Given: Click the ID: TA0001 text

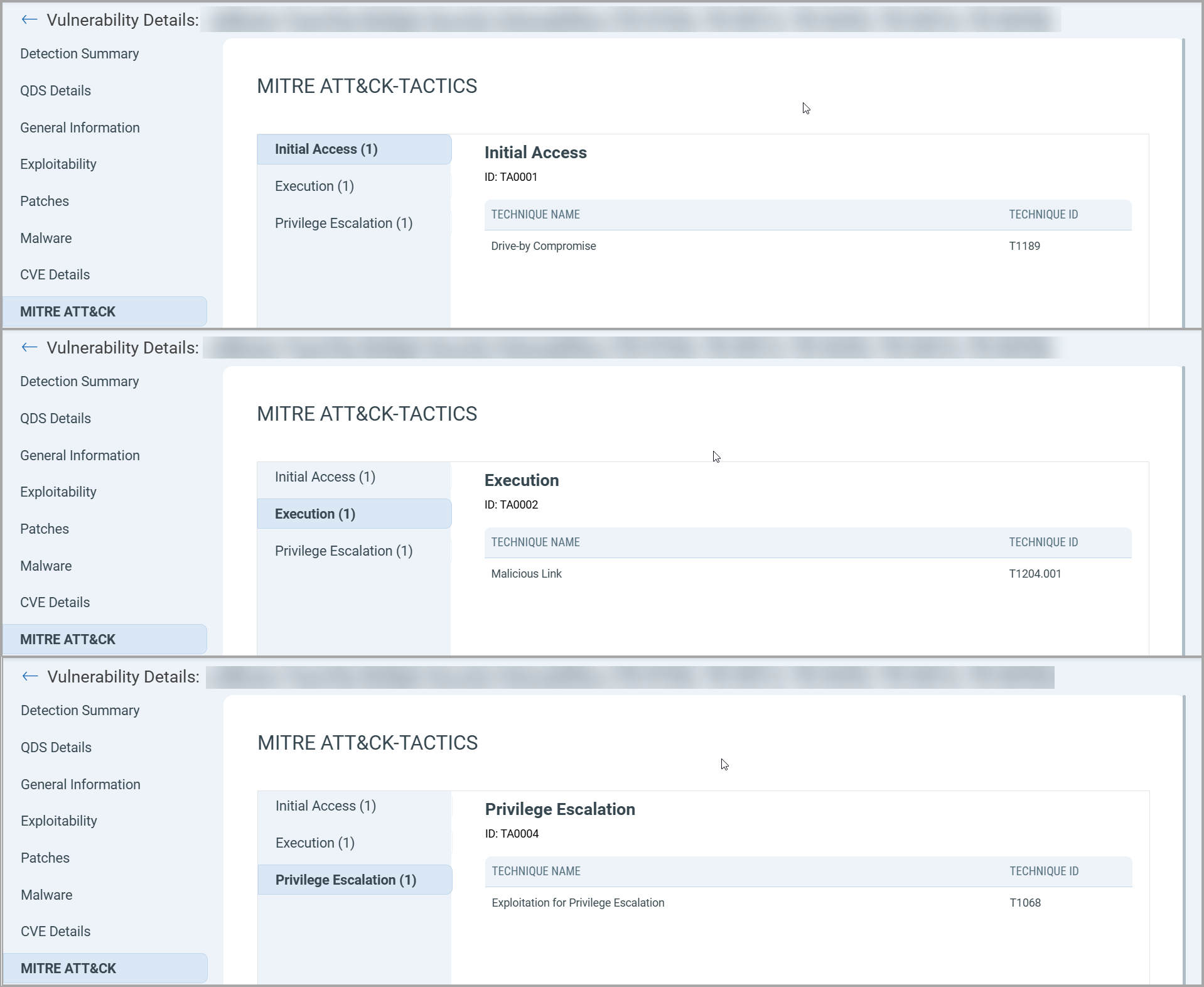Looking at the screenshot, I should tap(511, 177).
